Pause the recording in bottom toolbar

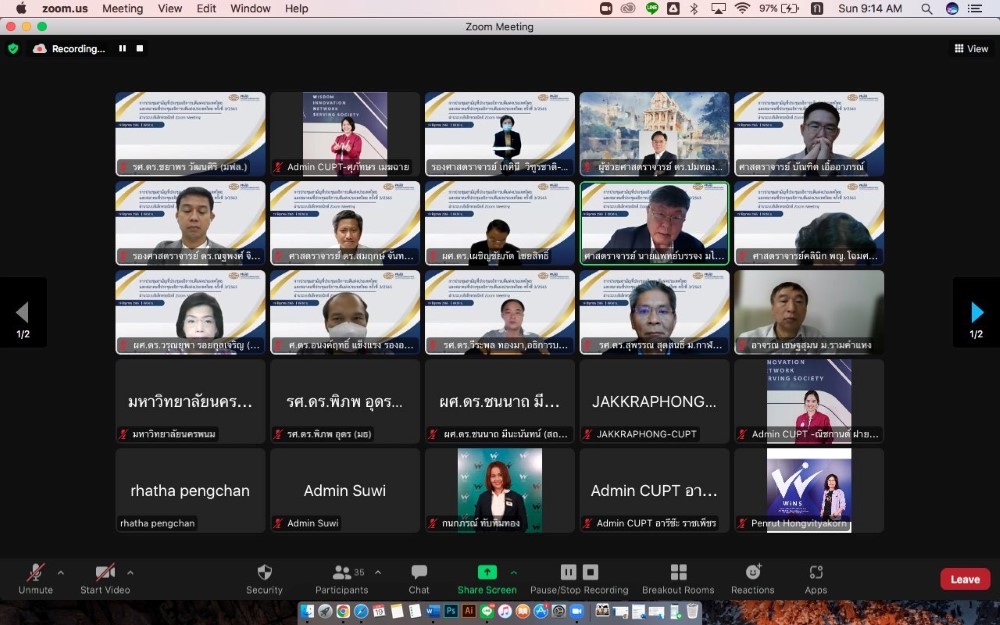pos(568,572)
